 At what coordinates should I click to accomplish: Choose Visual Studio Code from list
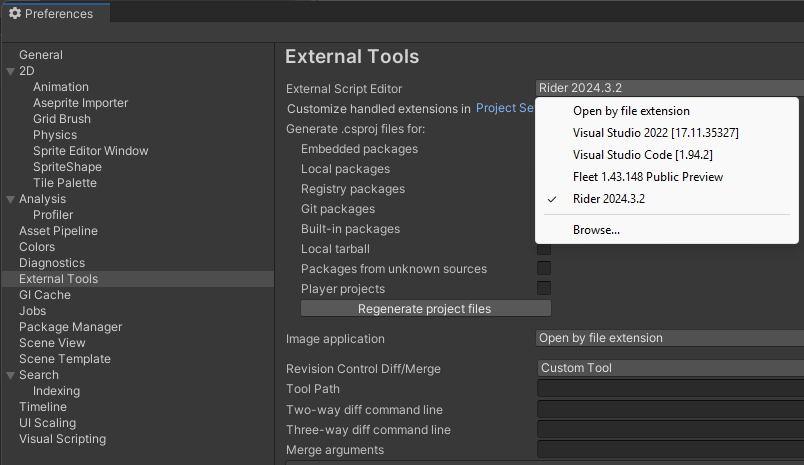pyautogui.click(x=667, y=155)
